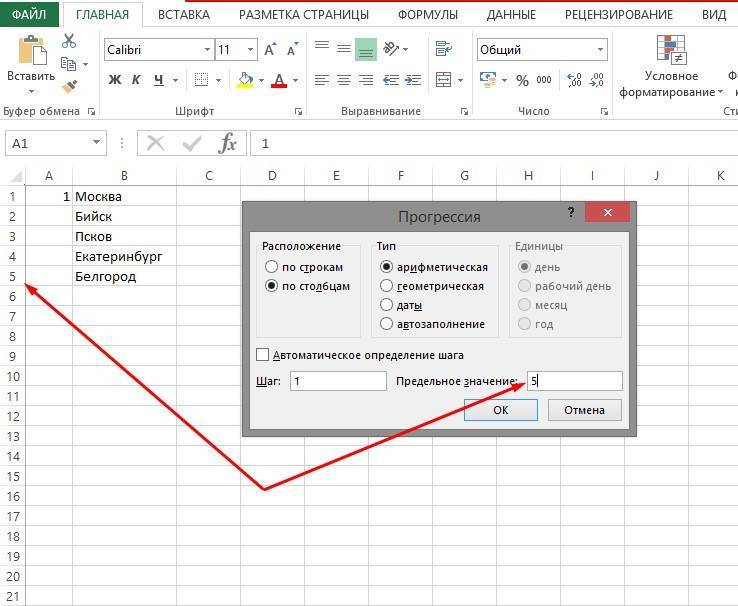
Task: Align text left
Action: (x=322, y=80)
